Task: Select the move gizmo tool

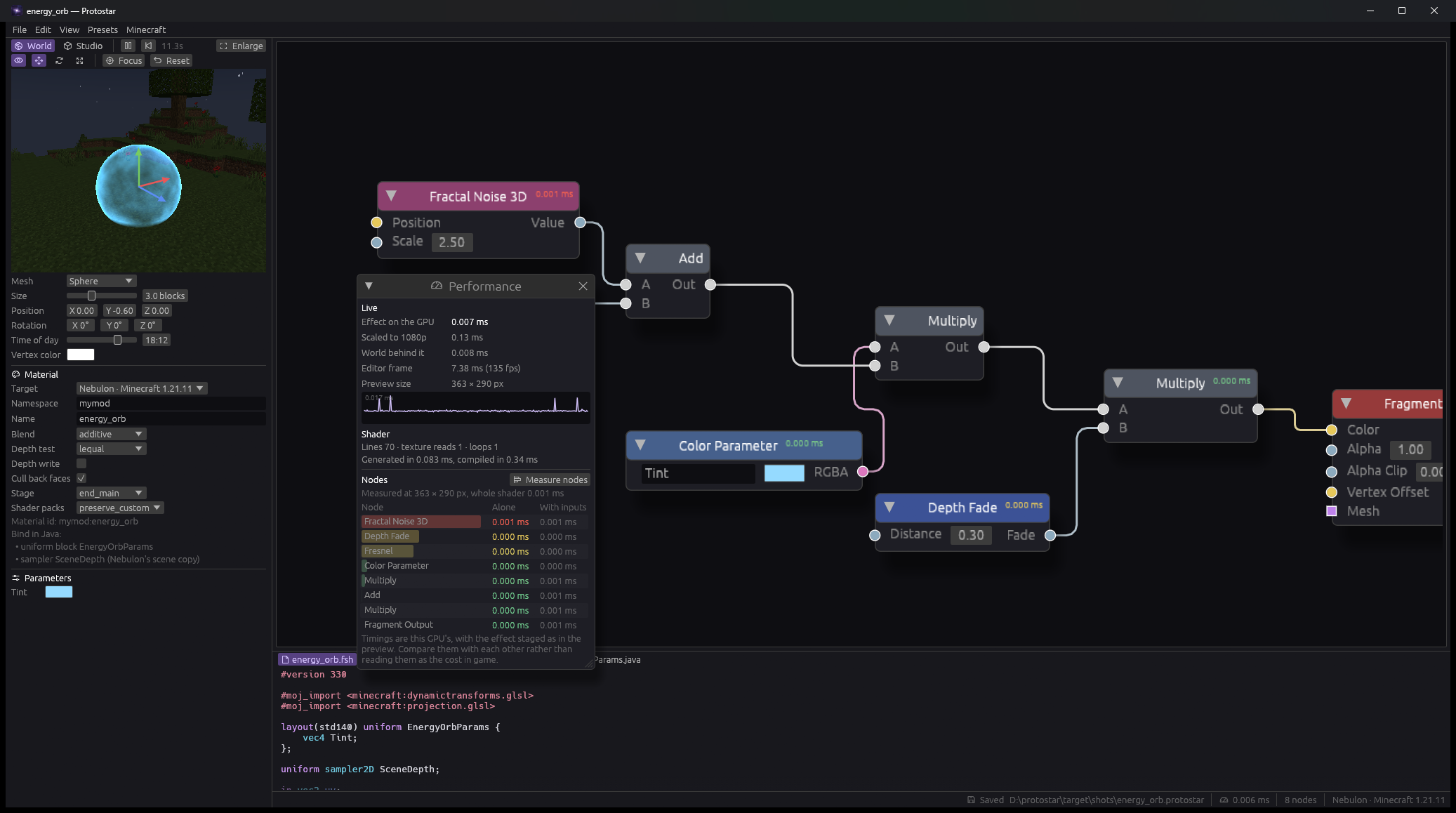Action: 39,60
